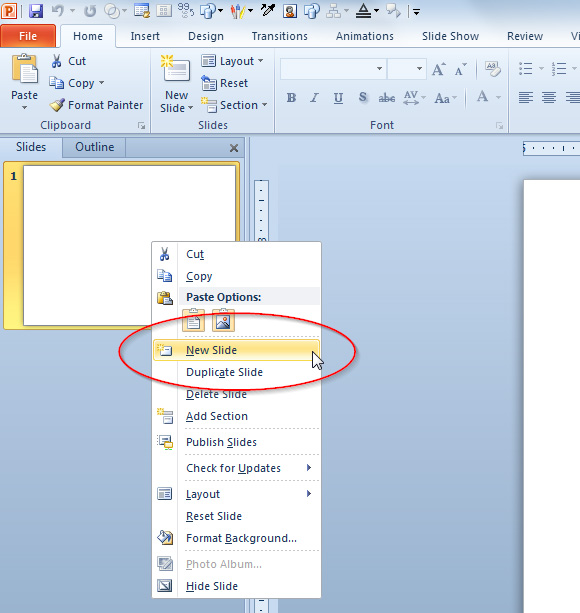Click the New Slide icon in ribbon
Viewport: 580px width, 613px height.
(176, 70)
